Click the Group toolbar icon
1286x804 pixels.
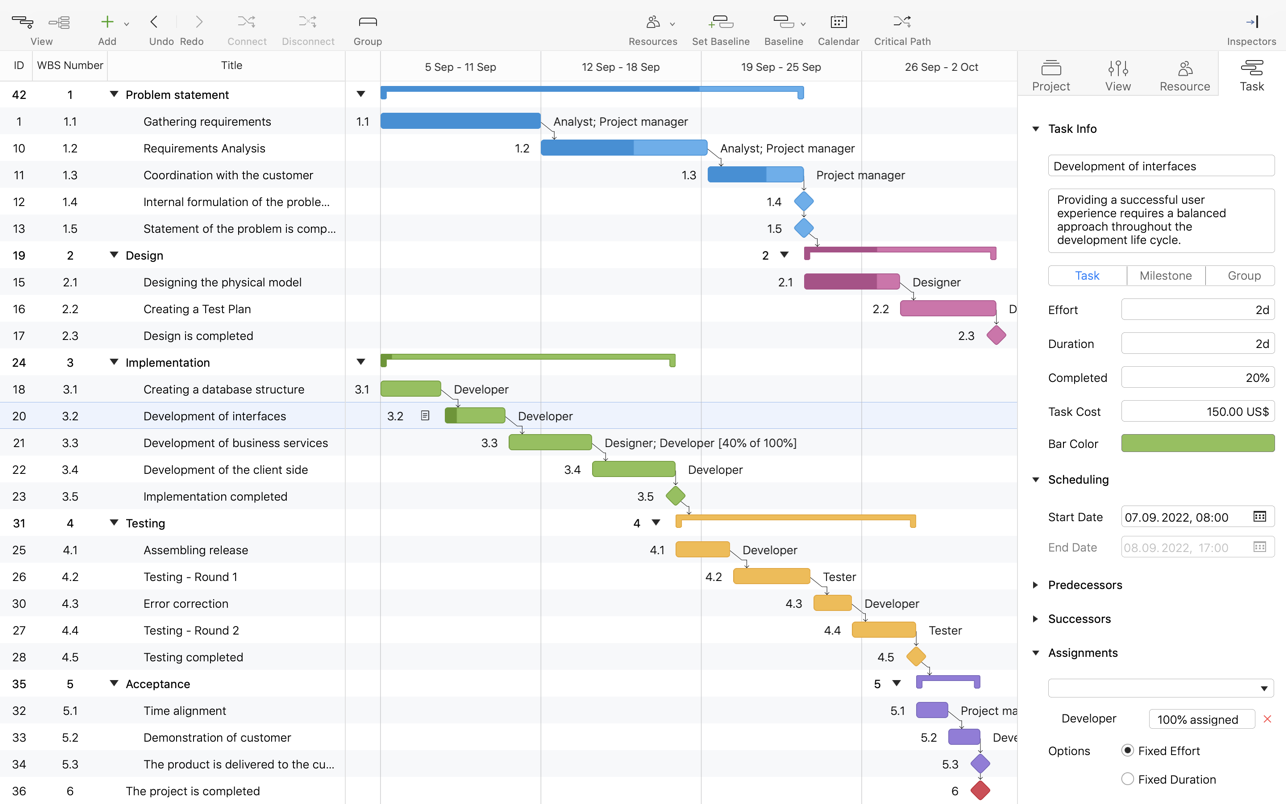367,22
